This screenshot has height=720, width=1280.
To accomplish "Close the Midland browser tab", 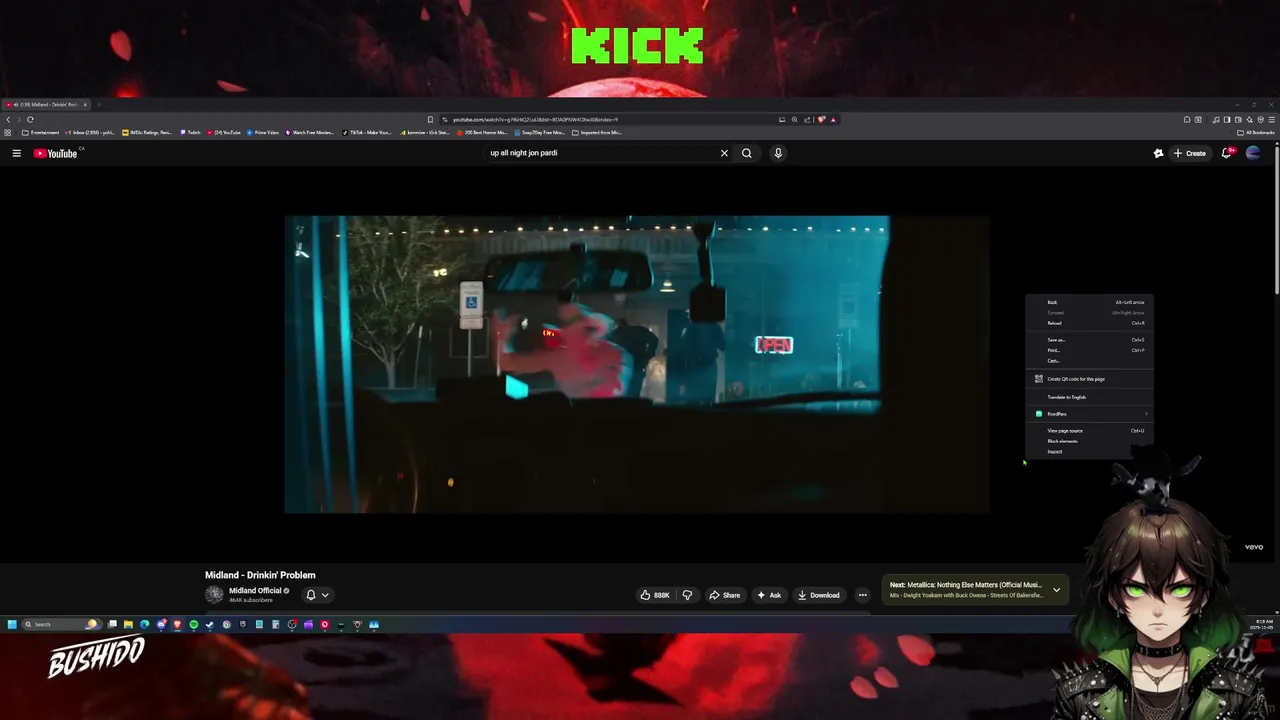I will tap(85, 104).
